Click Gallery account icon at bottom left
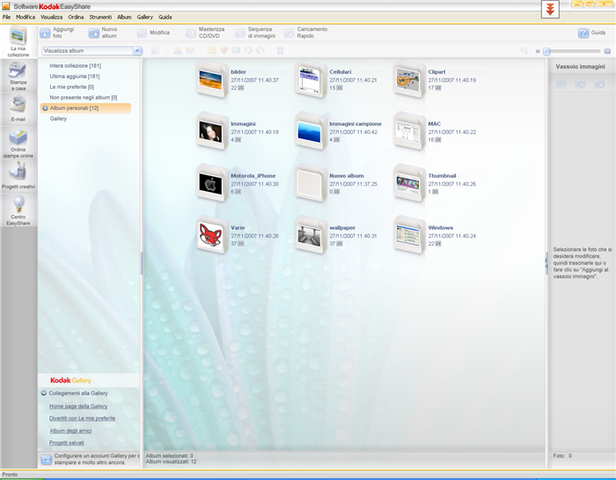This screenshot has height=480, width=616. (46, 459)
